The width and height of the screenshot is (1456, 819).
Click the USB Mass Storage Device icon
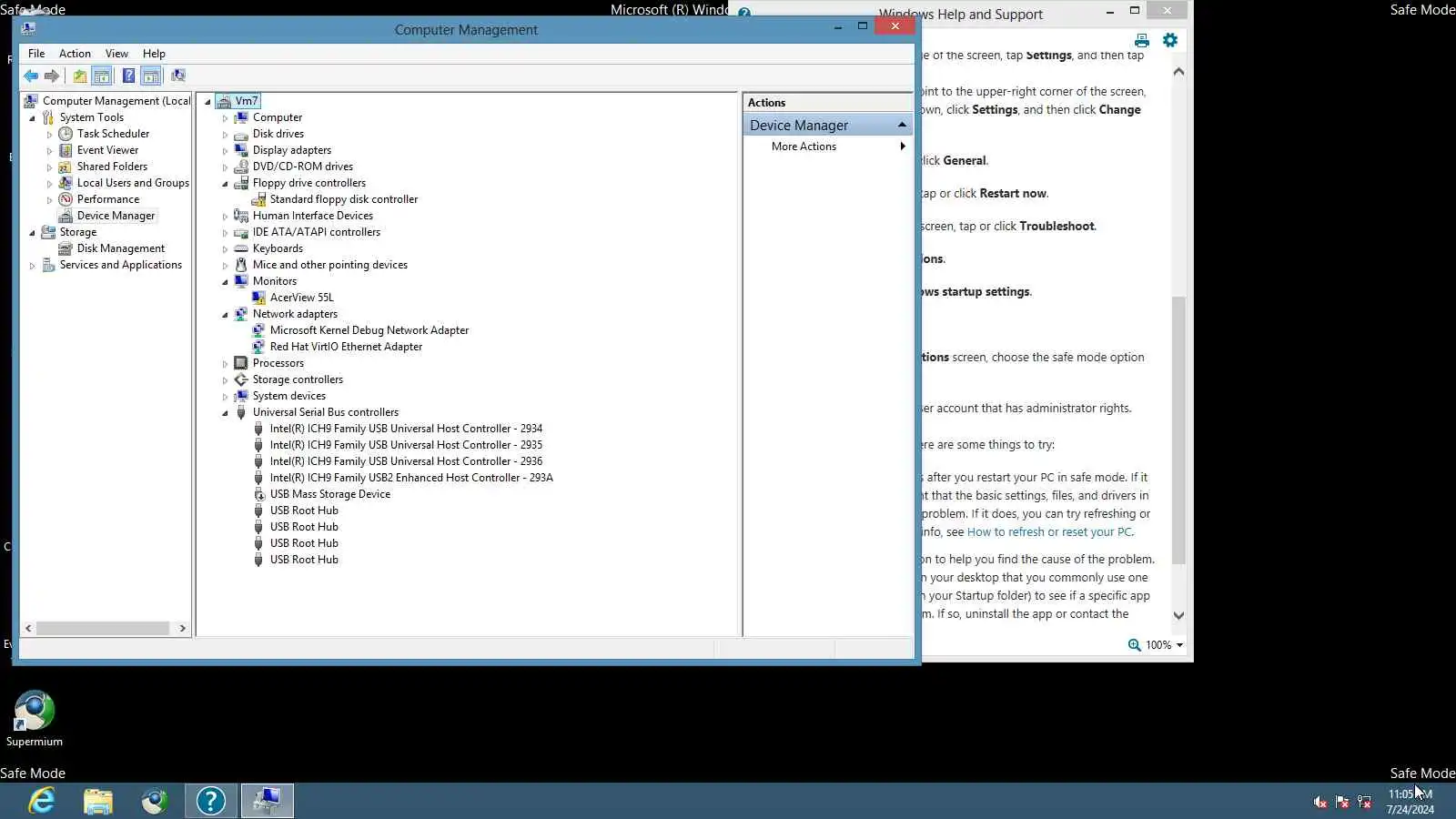(x=258, y=494)
